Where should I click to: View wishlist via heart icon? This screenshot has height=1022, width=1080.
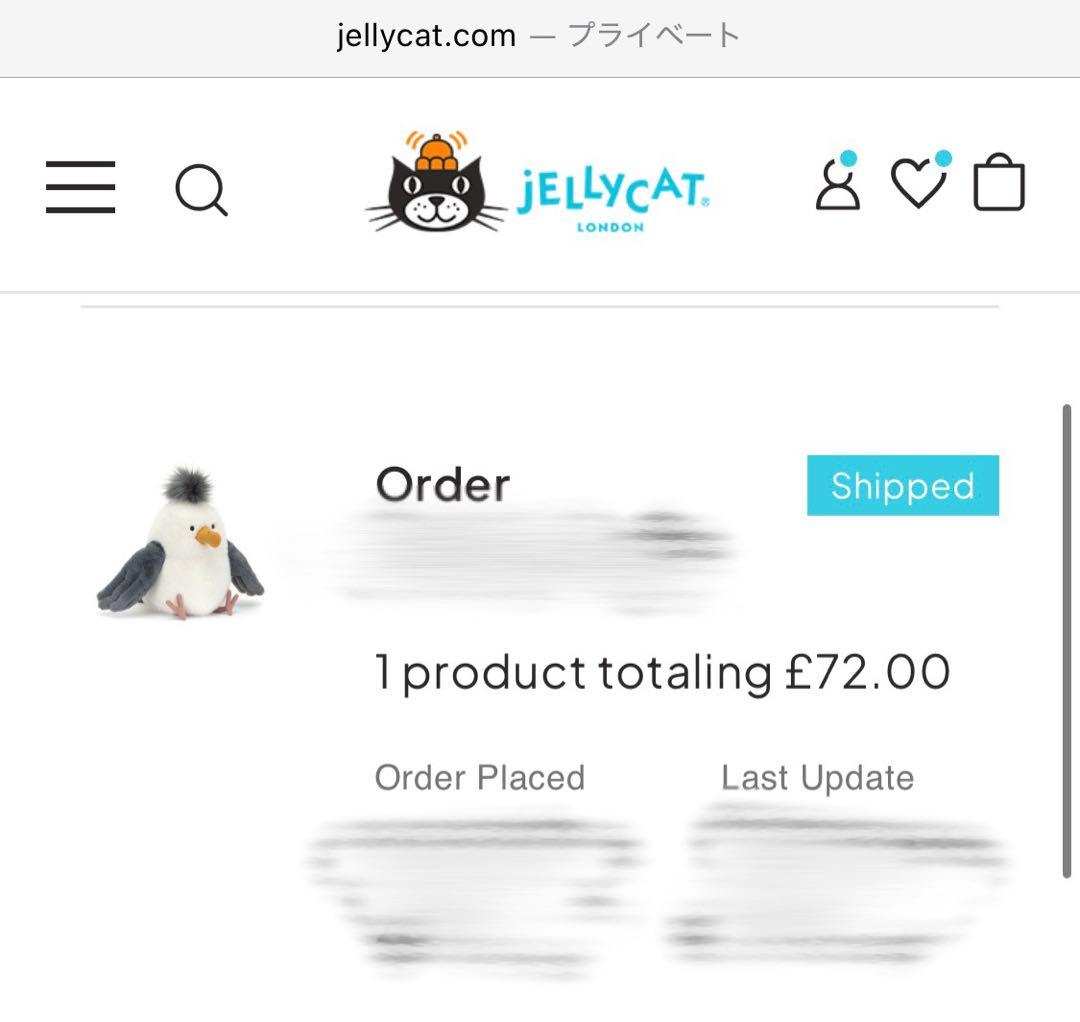click(918, 183)
